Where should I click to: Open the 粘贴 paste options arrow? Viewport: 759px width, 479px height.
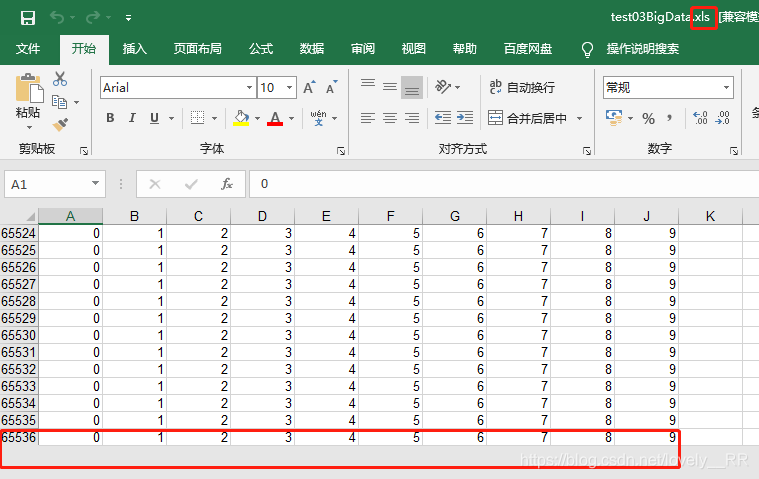29,128
